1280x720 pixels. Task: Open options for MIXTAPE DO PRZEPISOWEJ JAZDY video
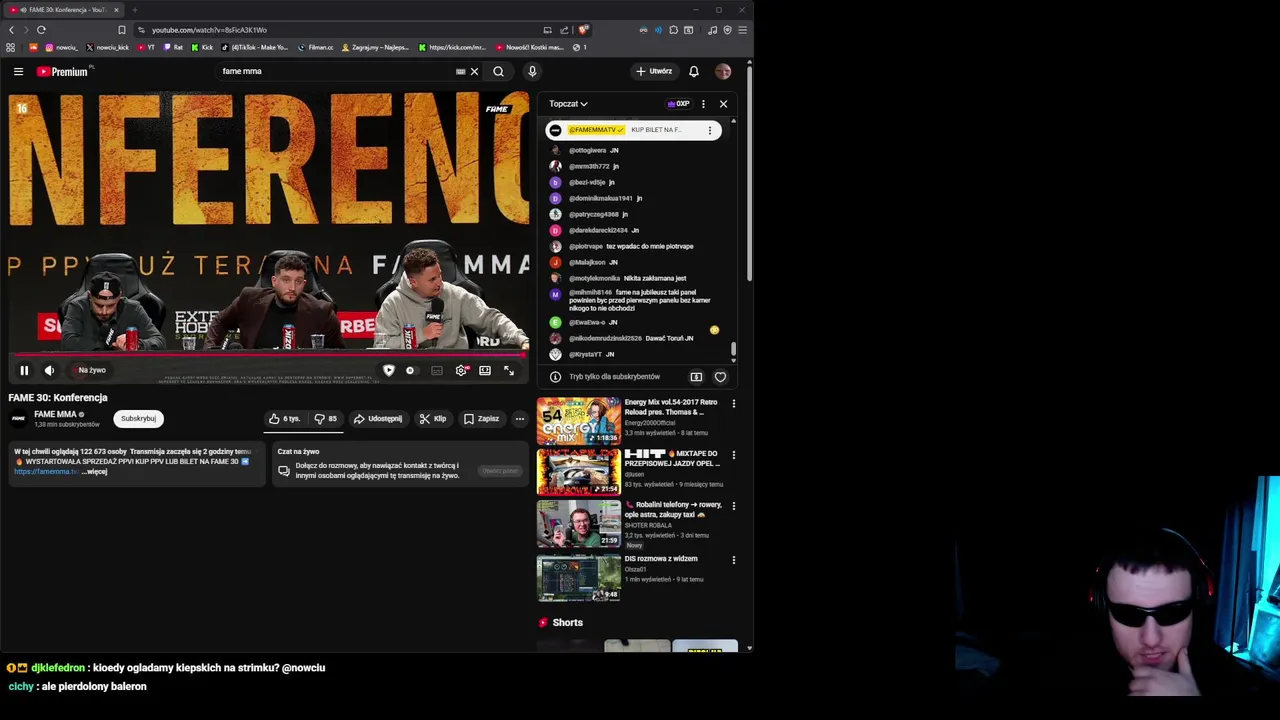734,455
